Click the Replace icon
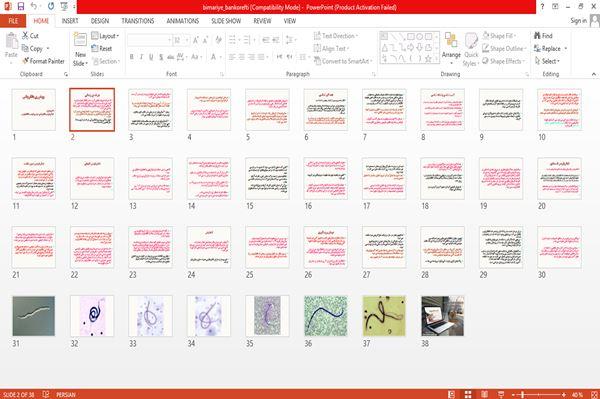 [537, 48]
